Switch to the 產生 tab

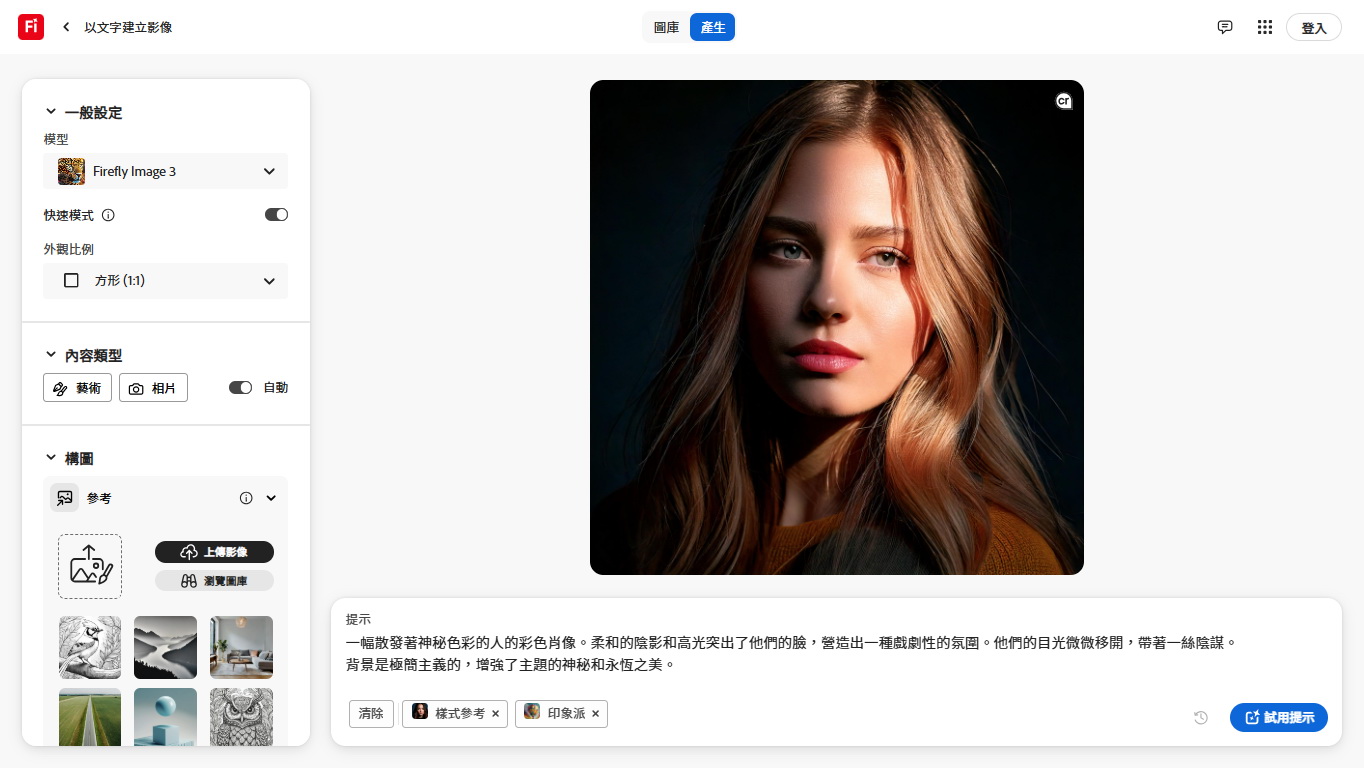pyautogui.click(x=713, y=27)
